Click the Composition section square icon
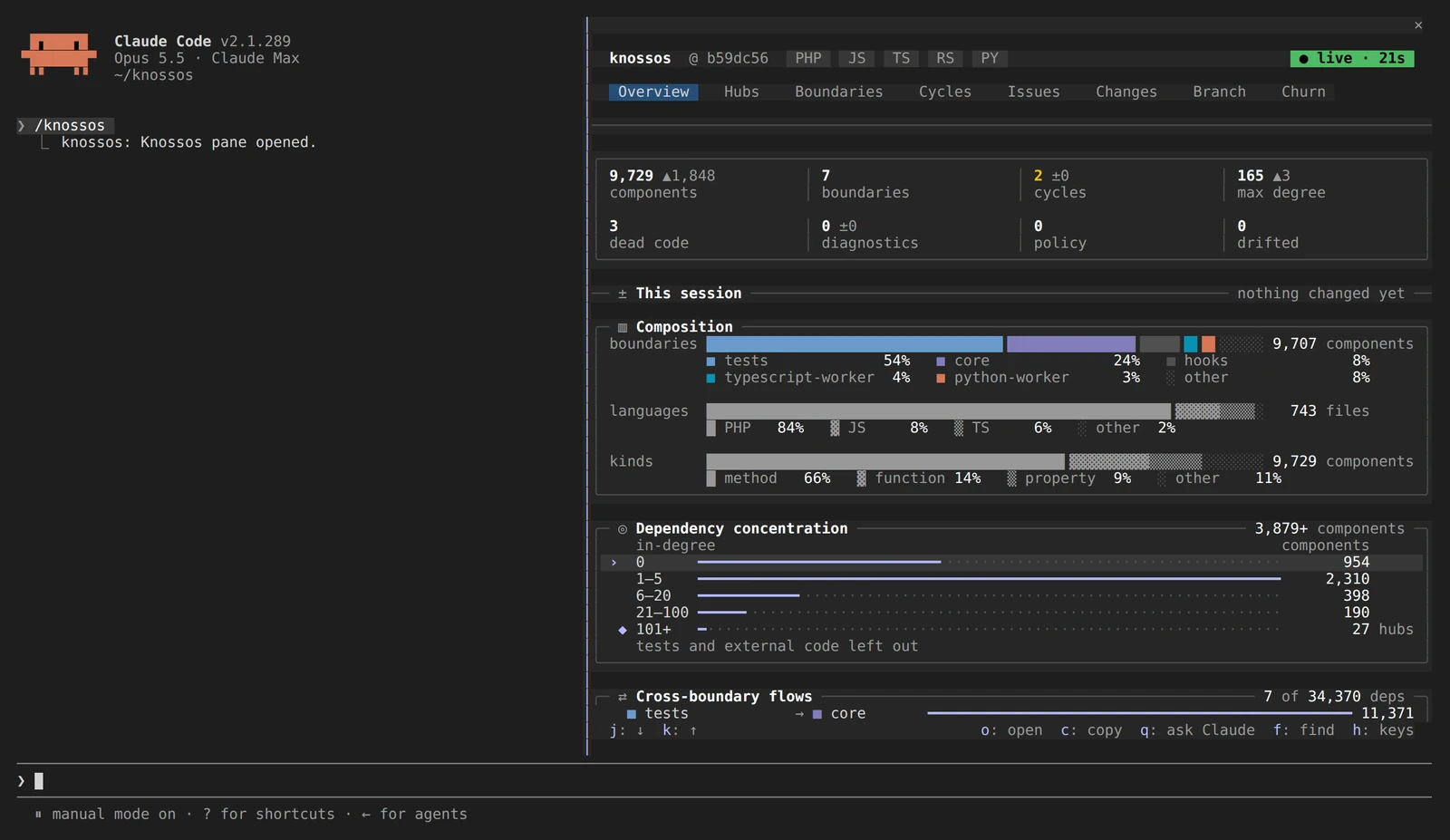Image resolution: width=1450 pixels, height=840 pixels. pyautogui.click(x=623, y=327)
